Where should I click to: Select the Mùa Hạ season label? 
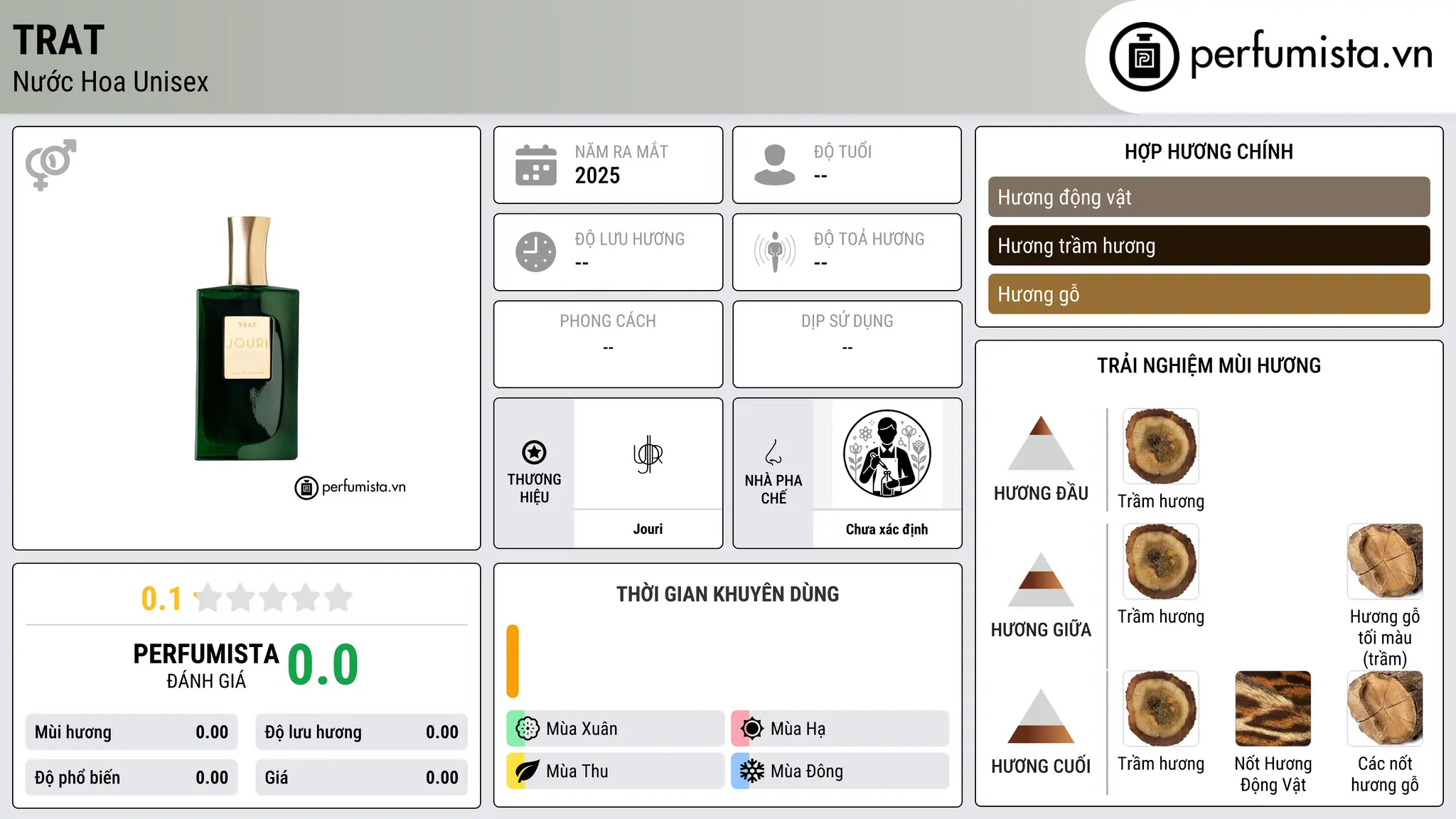pos(798,729)
